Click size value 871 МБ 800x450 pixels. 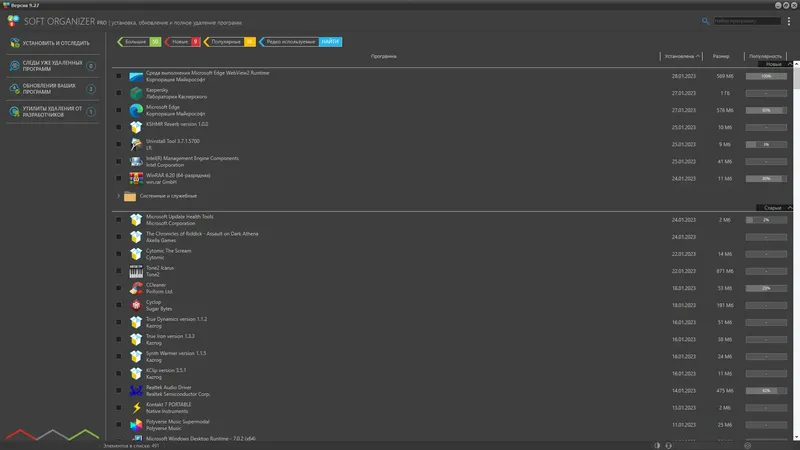724,271
